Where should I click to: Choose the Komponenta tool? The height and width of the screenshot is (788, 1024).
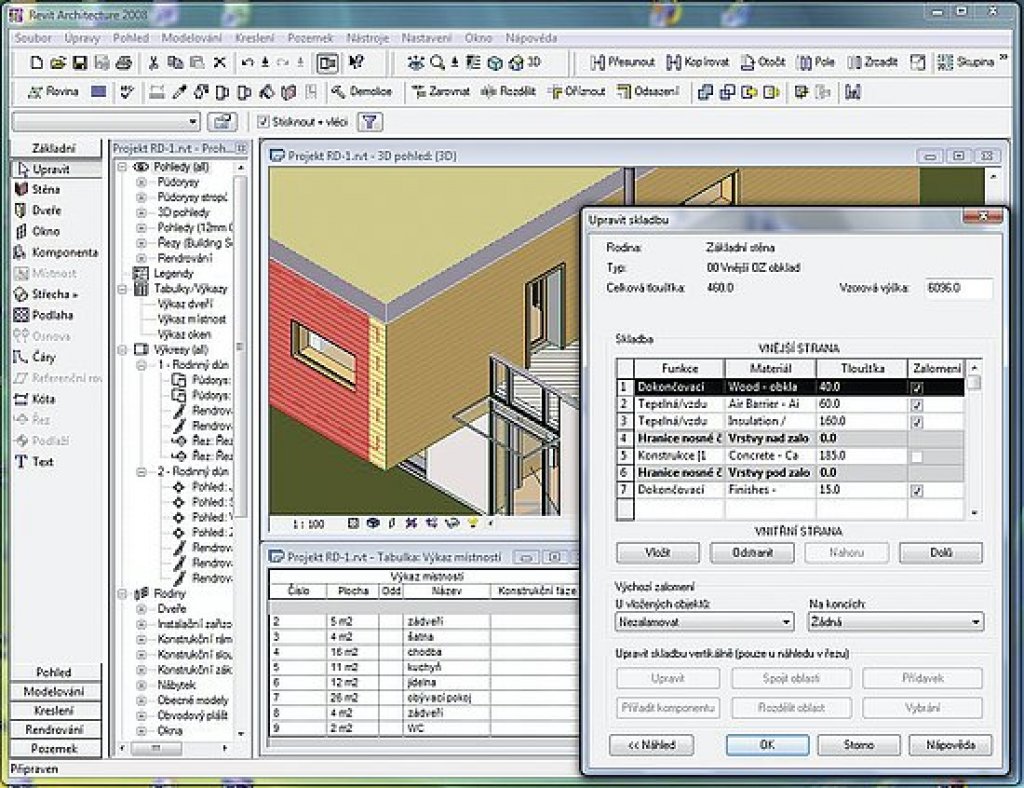click(56, 252)
